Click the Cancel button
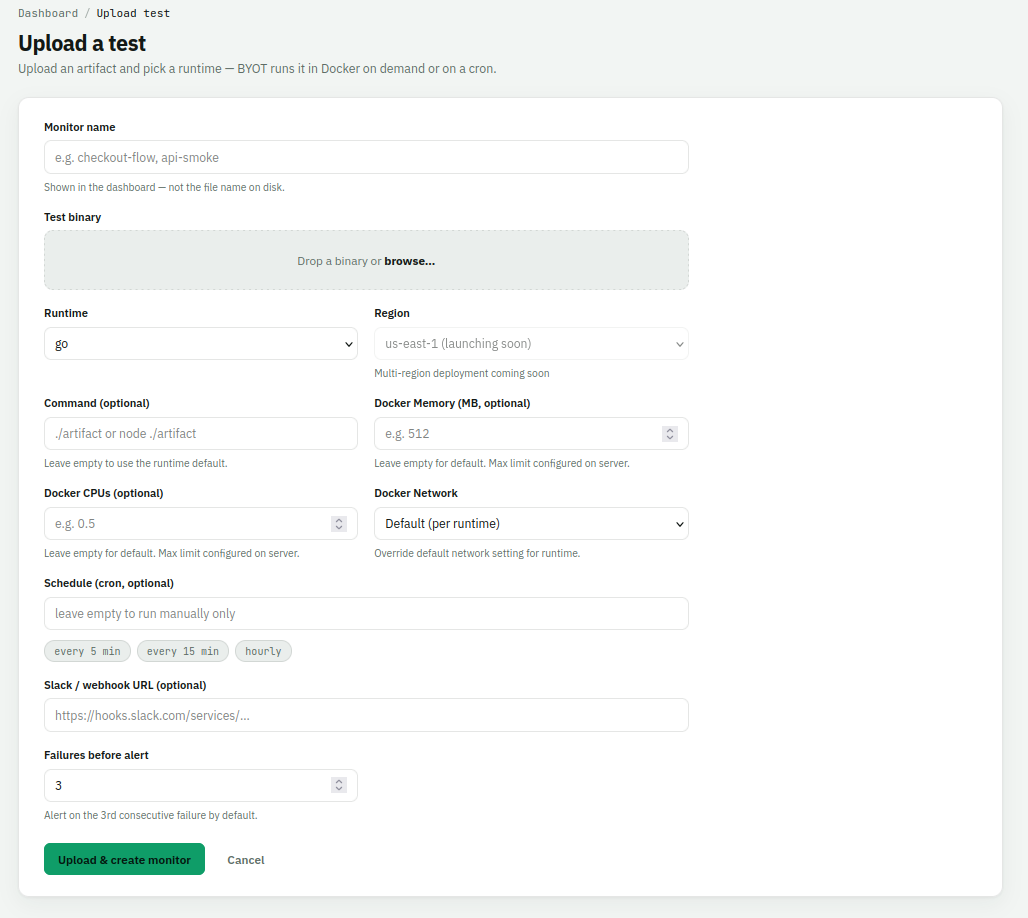1028x918 pixels. pos(246,860)
